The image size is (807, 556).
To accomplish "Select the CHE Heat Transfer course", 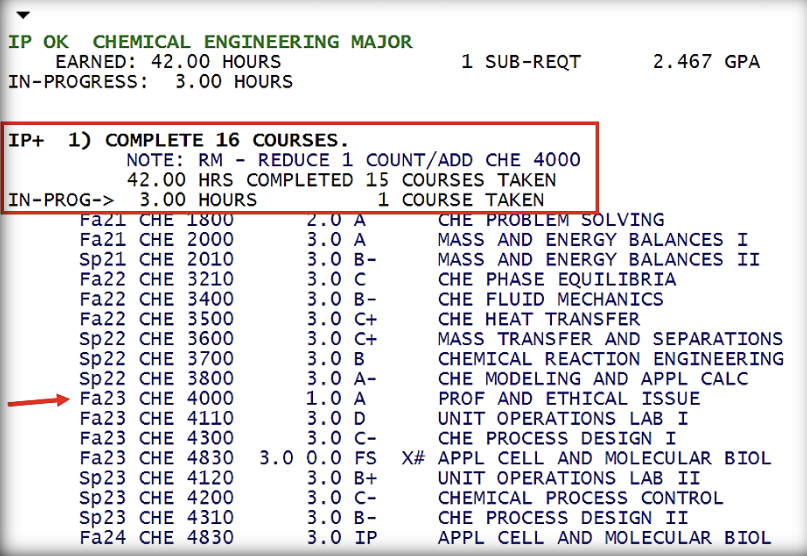I will pos(538,319).
